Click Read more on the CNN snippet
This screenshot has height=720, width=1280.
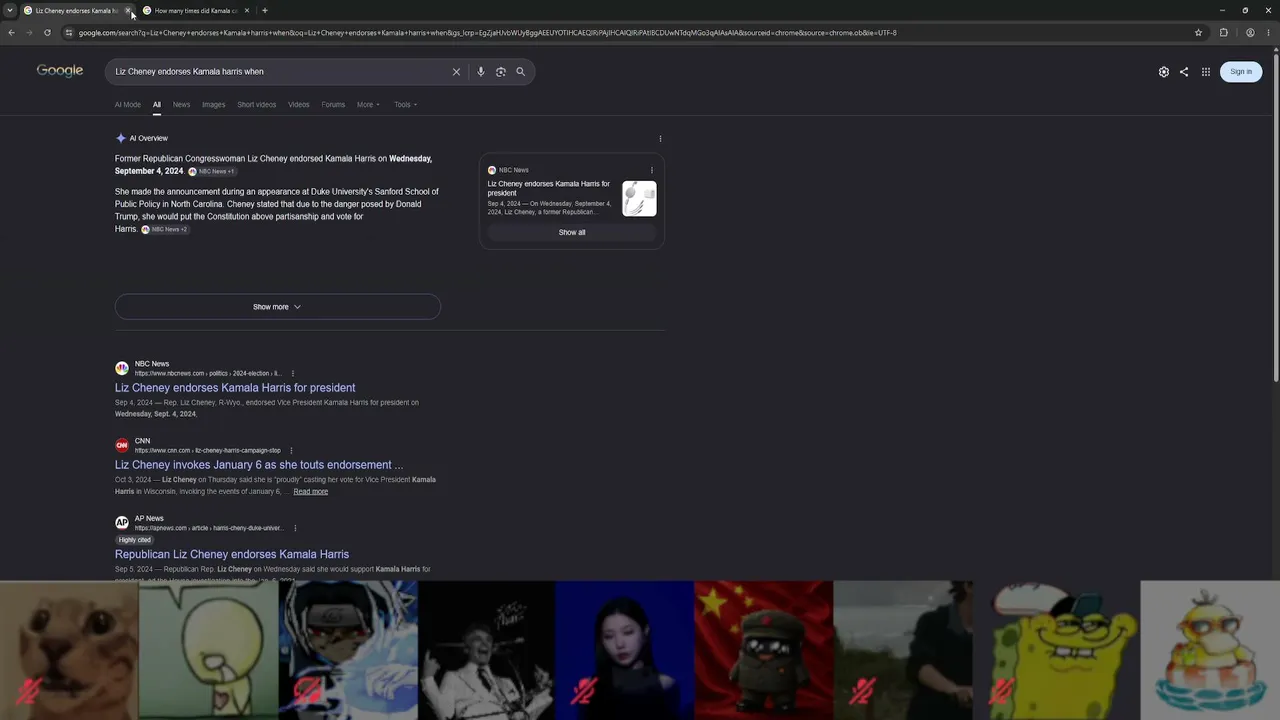point(311,492)
